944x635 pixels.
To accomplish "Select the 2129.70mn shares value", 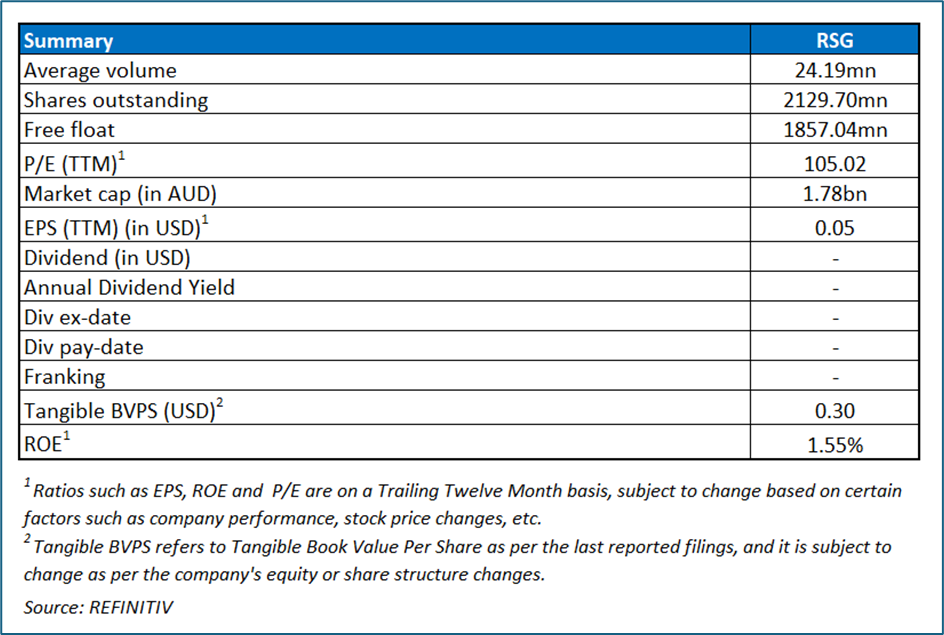I will tap(835, 100).
